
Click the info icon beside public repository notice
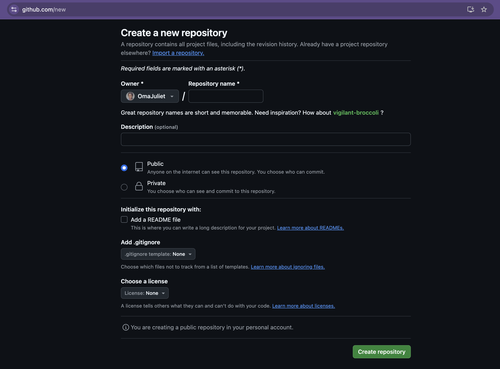coord(125,328)
